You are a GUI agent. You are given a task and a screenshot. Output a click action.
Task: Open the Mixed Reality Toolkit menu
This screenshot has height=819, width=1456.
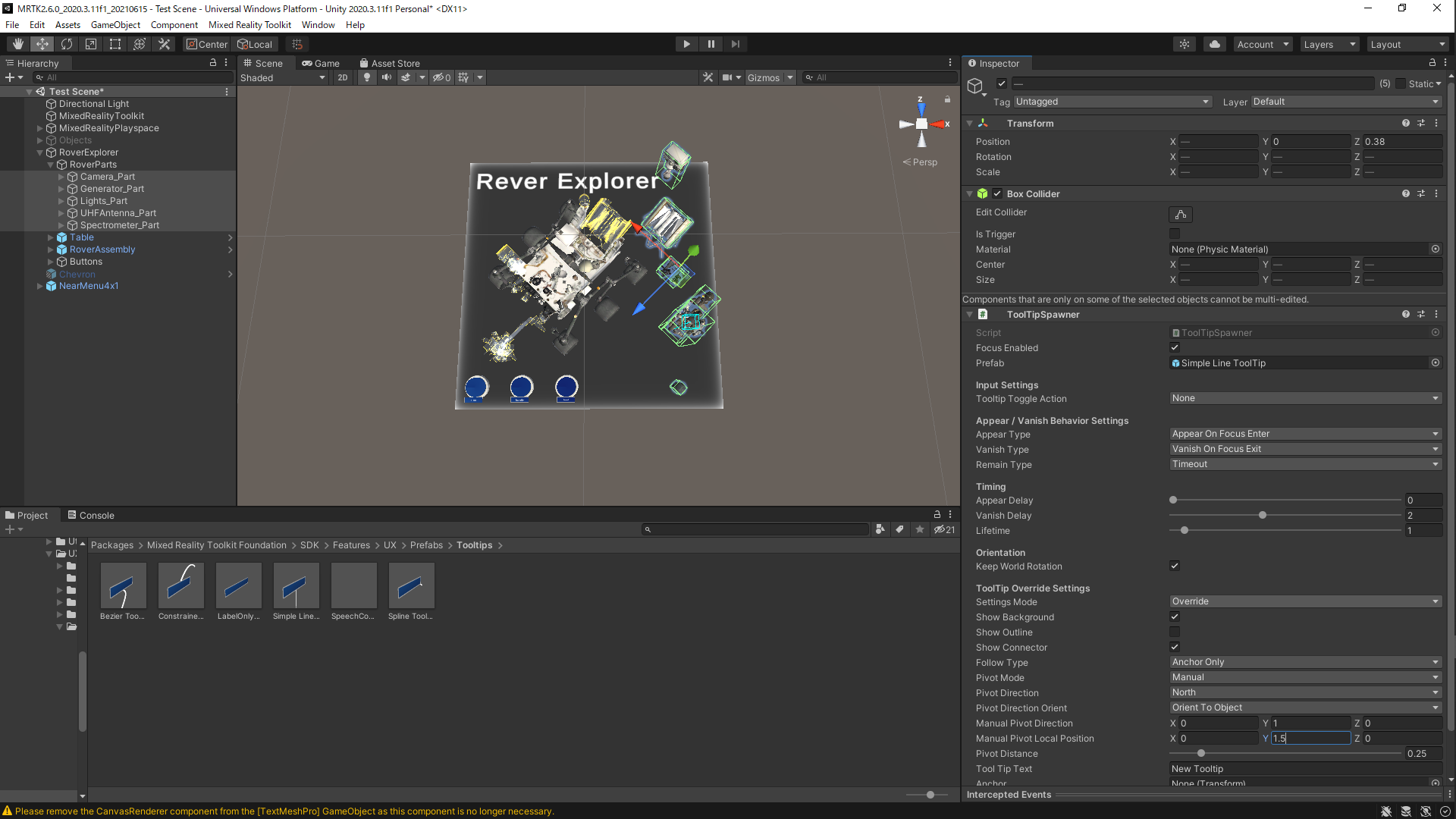[249, 25]
